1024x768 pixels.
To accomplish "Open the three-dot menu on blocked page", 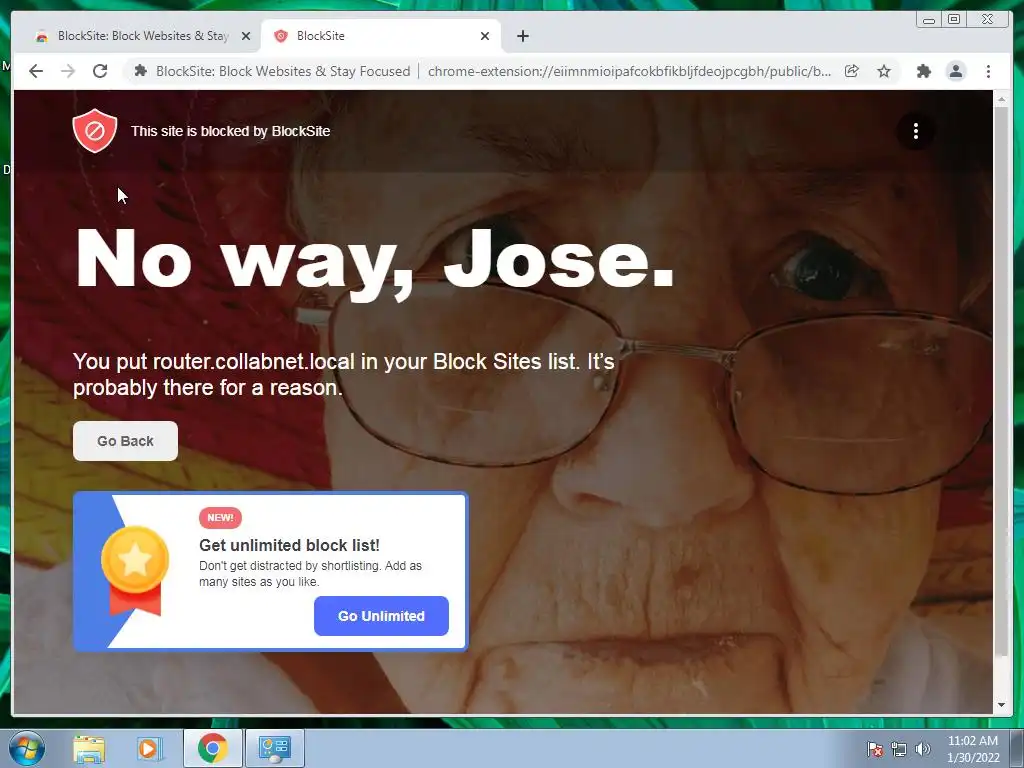I will 916,131.
